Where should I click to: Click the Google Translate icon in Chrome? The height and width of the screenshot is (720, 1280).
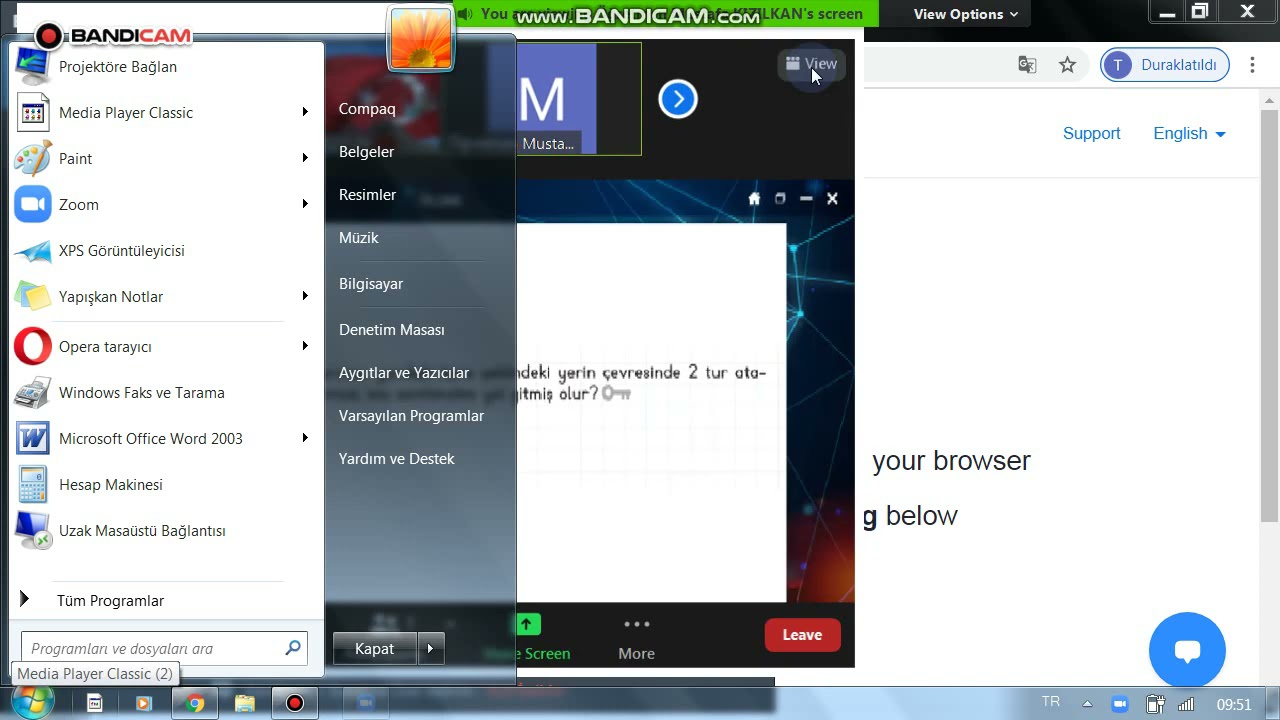pyautogui.click(x=1027, y=65)
